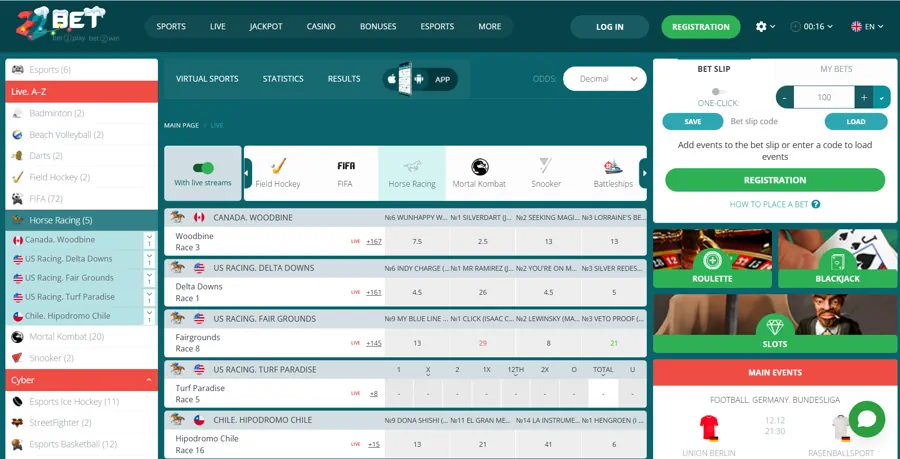Open Esports (6) in sidebar
The image size is (900, 459).
[x=82, y=69]
